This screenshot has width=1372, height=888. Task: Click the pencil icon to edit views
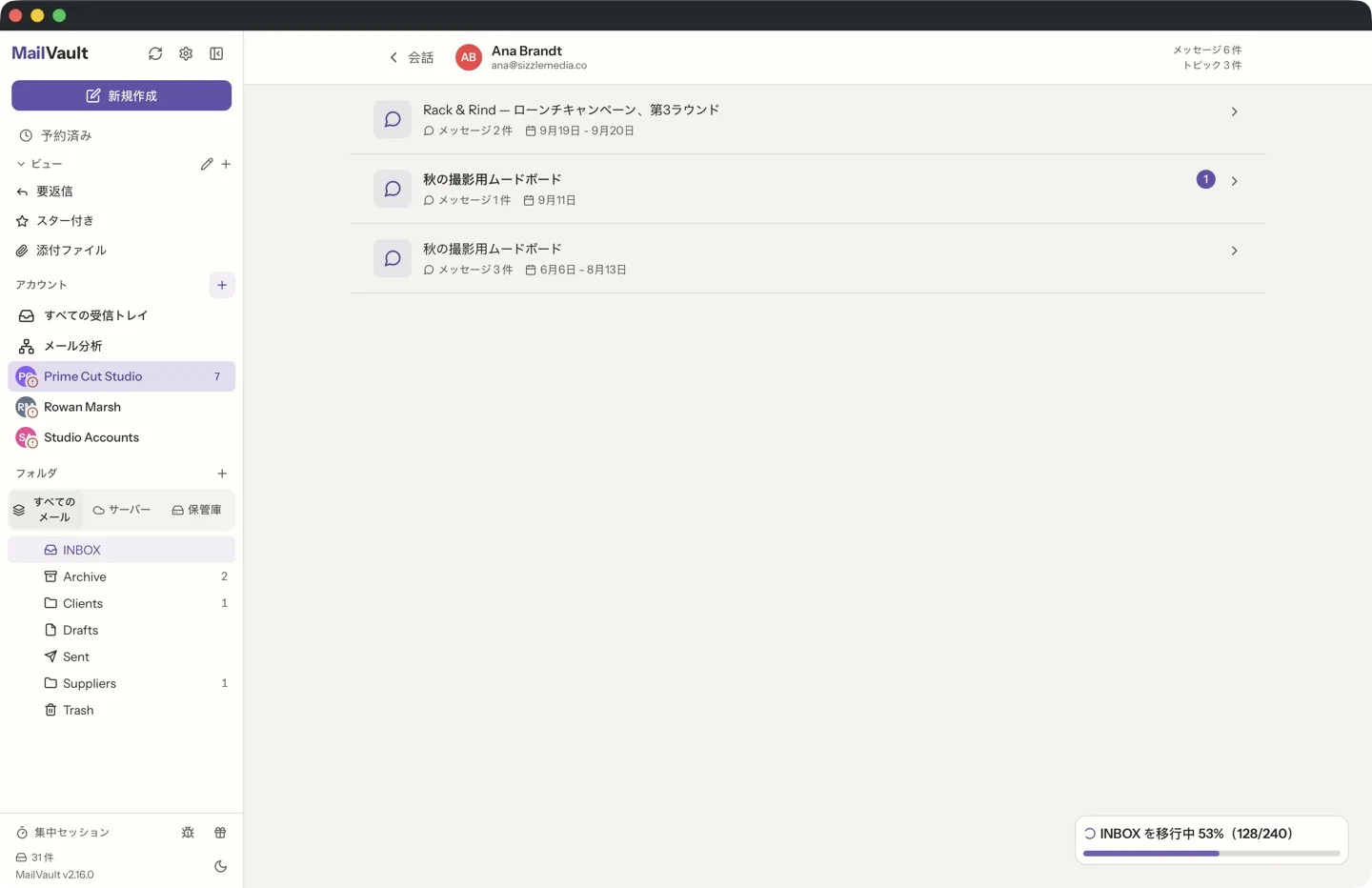pos(207,164)
